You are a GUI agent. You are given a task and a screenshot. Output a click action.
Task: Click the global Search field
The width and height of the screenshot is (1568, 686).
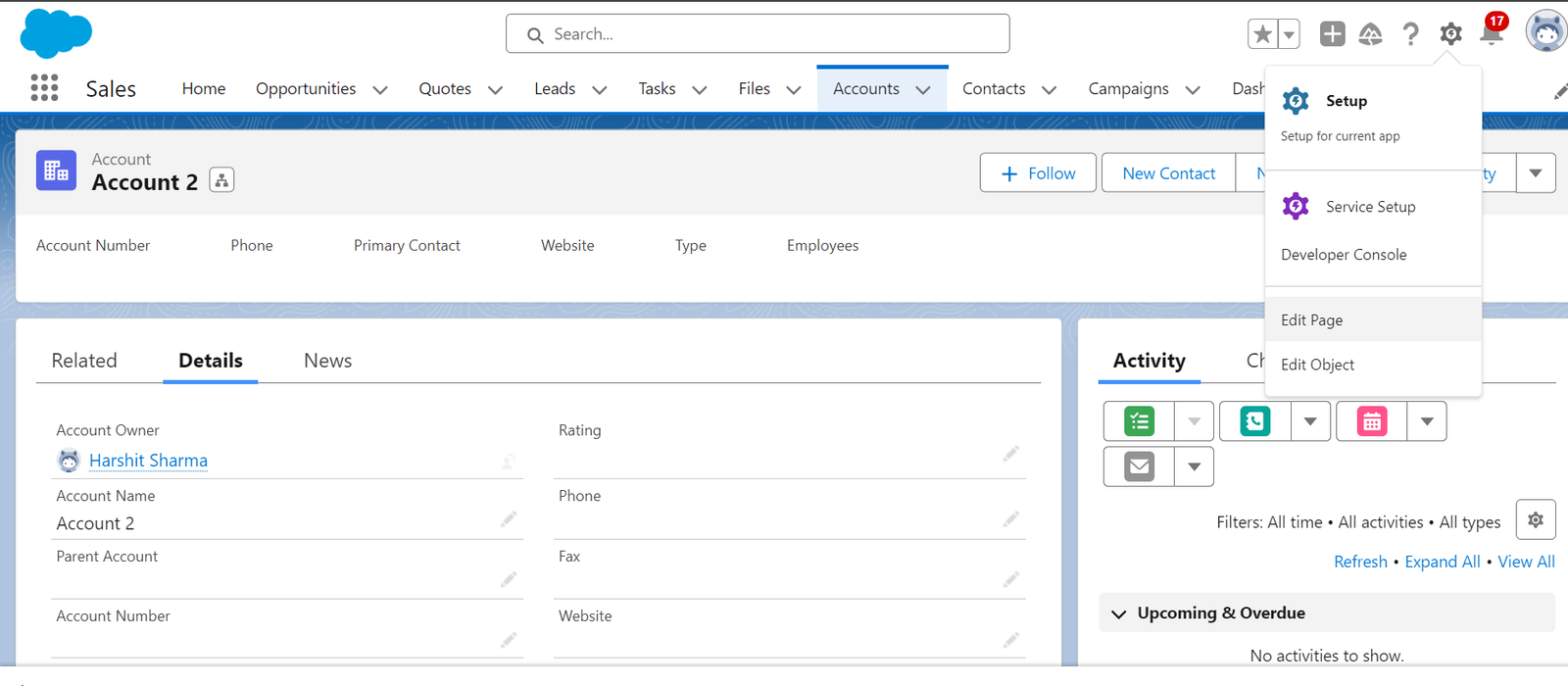click(x=758, y=34)
